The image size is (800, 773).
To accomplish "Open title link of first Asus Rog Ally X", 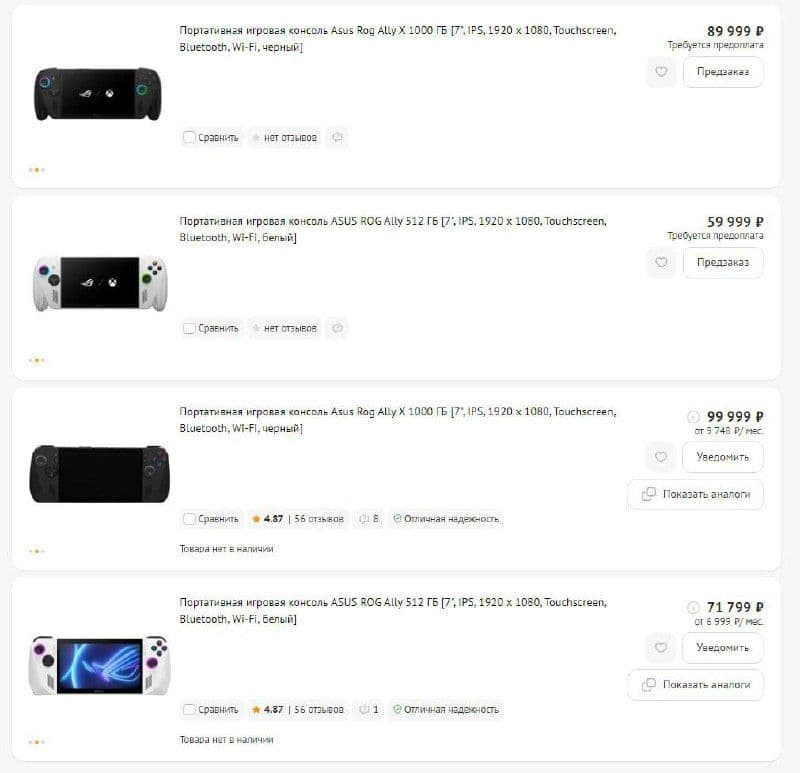I will point(397,38).
